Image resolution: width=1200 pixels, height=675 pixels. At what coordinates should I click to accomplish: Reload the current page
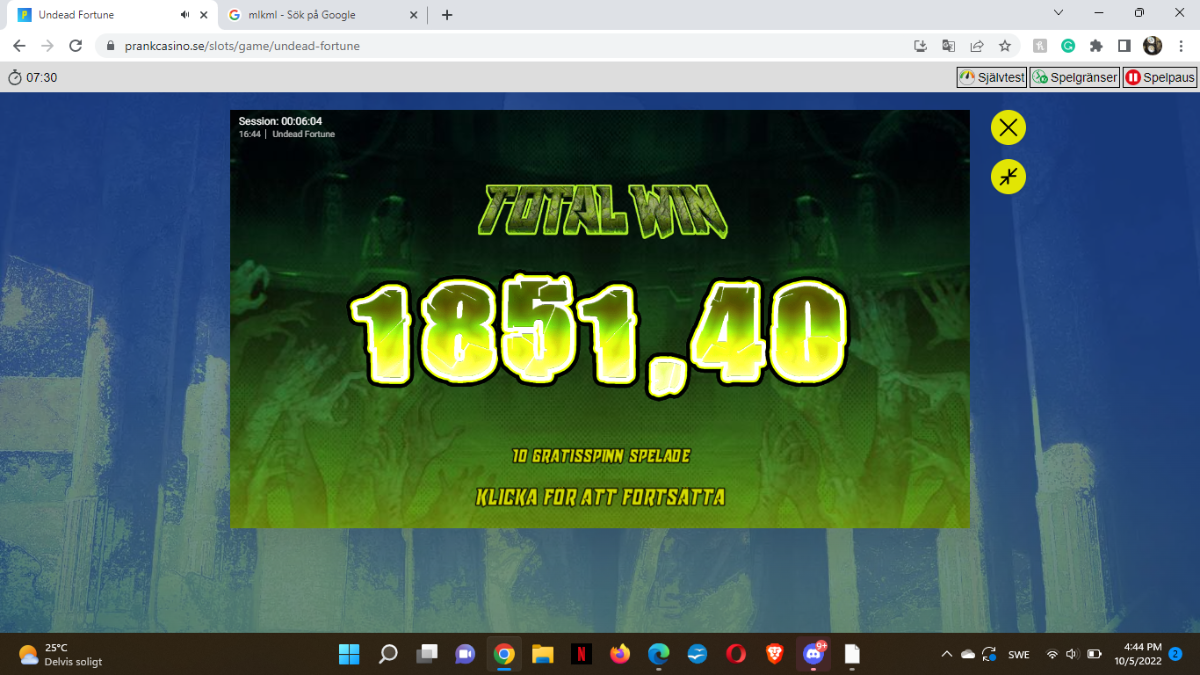point(75,46)
